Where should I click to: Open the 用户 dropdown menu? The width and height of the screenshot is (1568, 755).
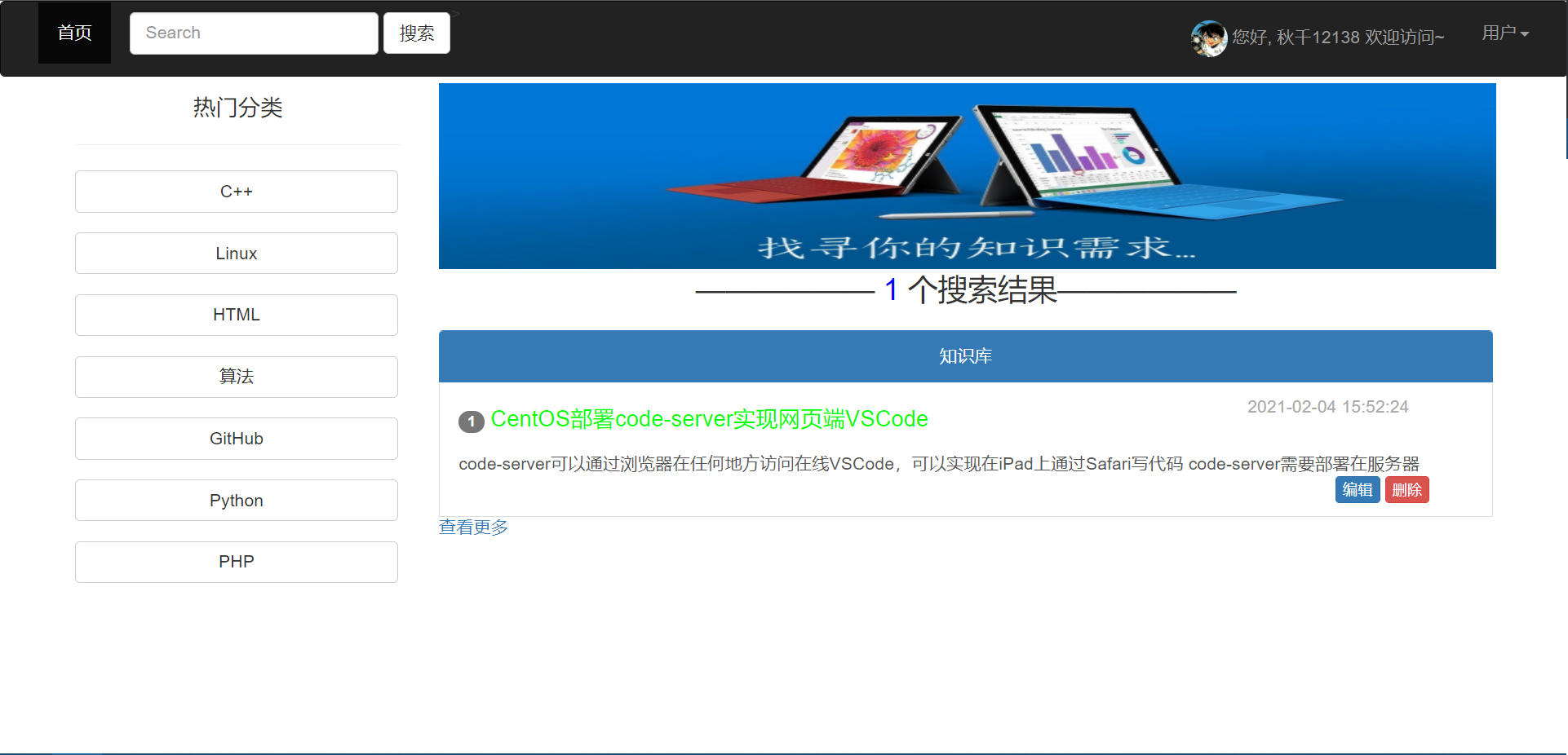[x=1504, y=33]
